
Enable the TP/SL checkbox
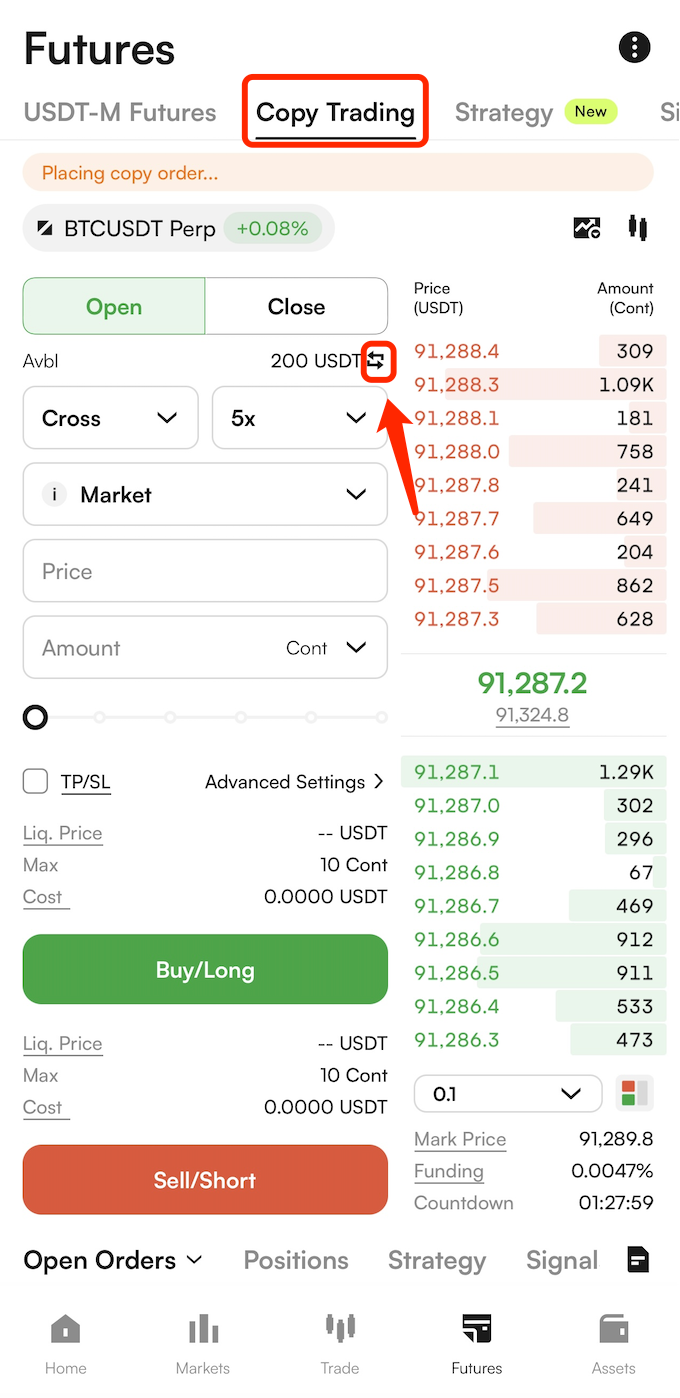[x=36, y=781]
